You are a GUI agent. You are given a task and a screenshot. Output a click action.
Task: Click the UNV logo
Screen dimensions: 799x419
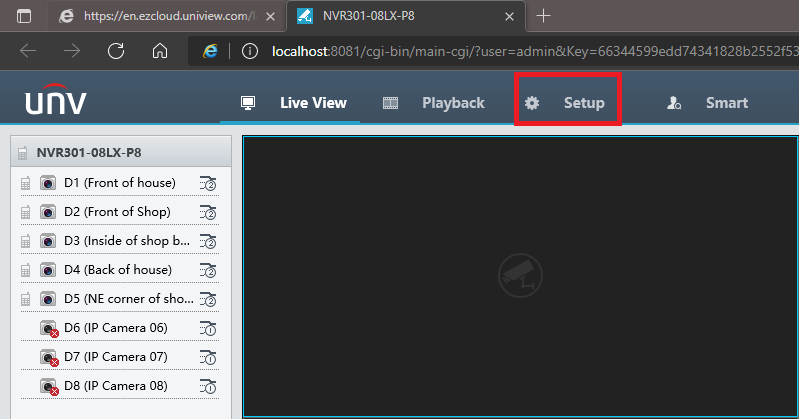tap(55, 103)
